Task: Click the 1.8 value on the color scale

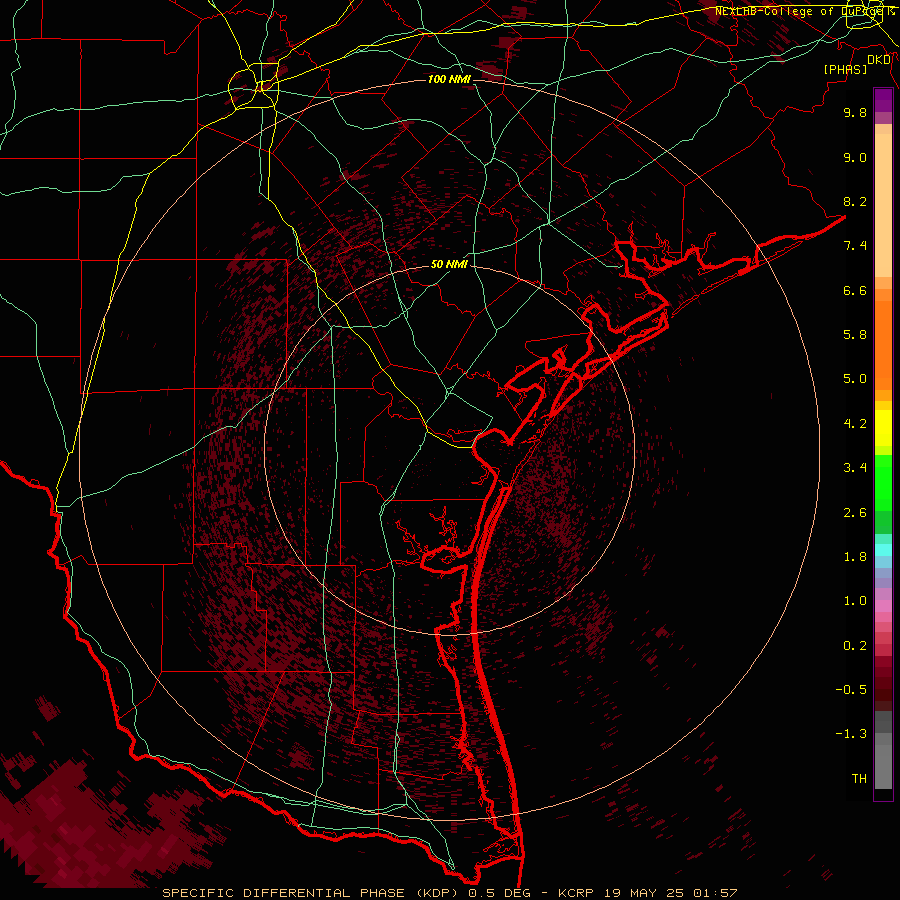Action: tap(855, 557)
